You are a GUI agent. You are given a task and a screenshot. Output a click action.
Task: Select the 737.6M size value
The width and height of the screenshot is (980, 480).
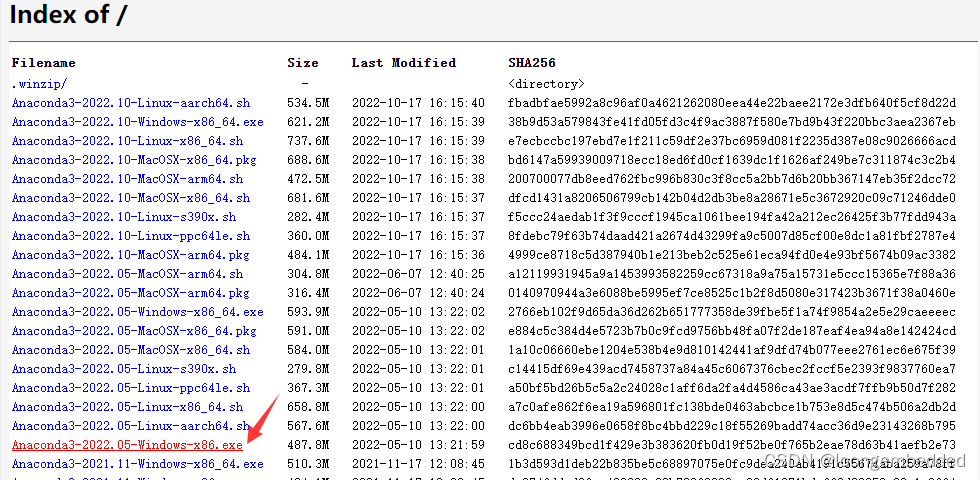coord(308,141)
